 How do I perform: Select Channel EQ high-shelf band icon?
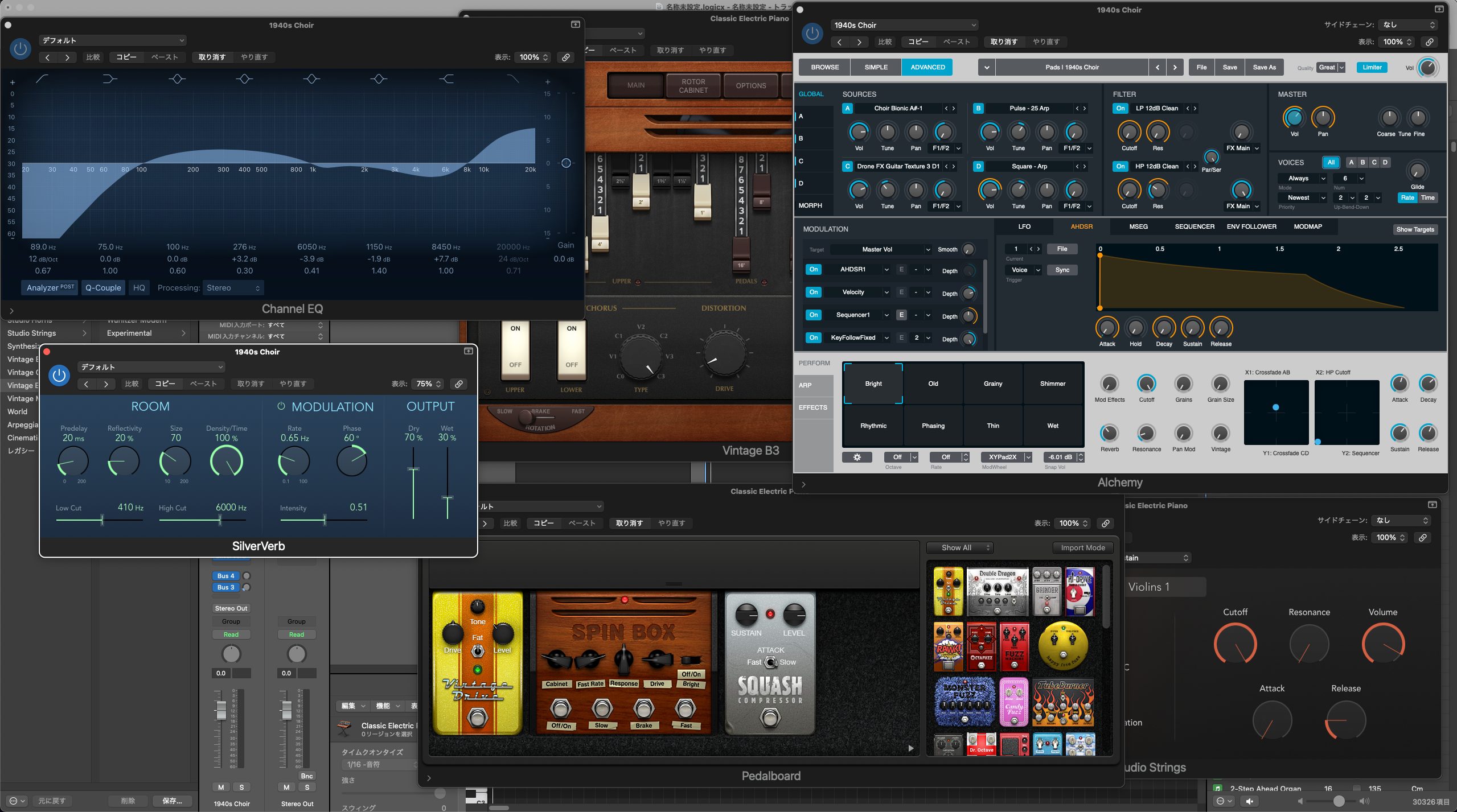point(446,79)
